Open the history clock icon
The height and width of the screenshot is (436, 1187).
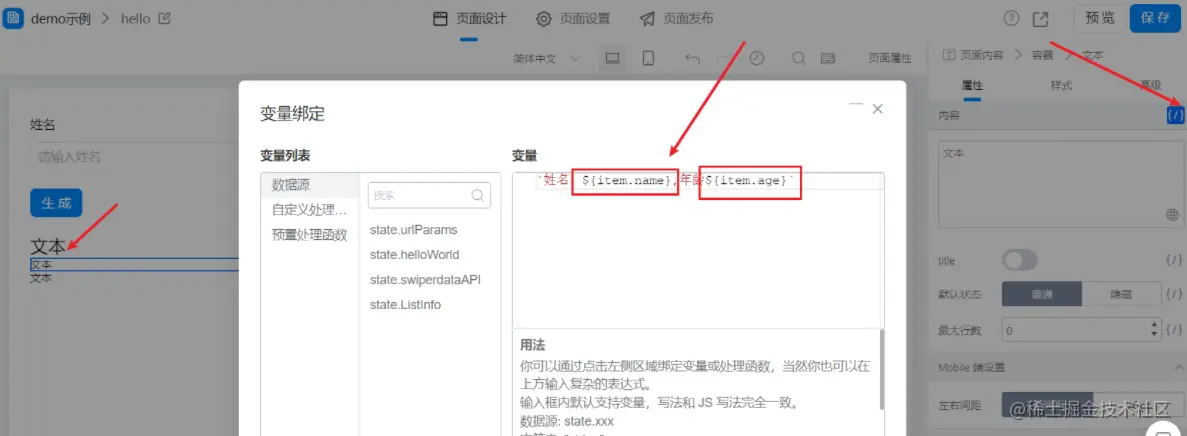pyautogui.click(x=756, y=58)
